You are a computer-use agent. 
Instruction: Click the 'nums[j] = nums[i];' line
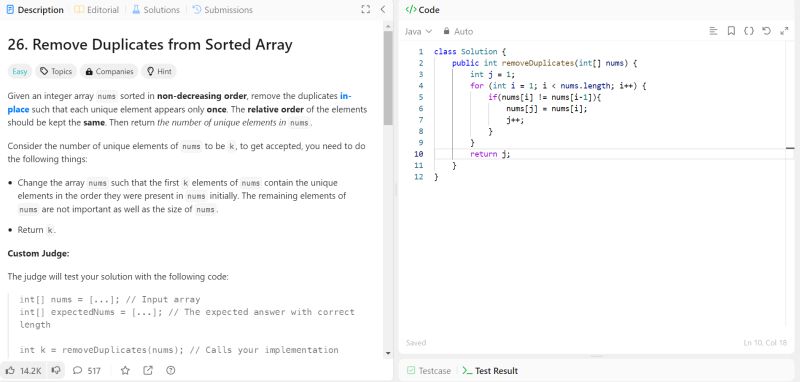click(546, 109)
